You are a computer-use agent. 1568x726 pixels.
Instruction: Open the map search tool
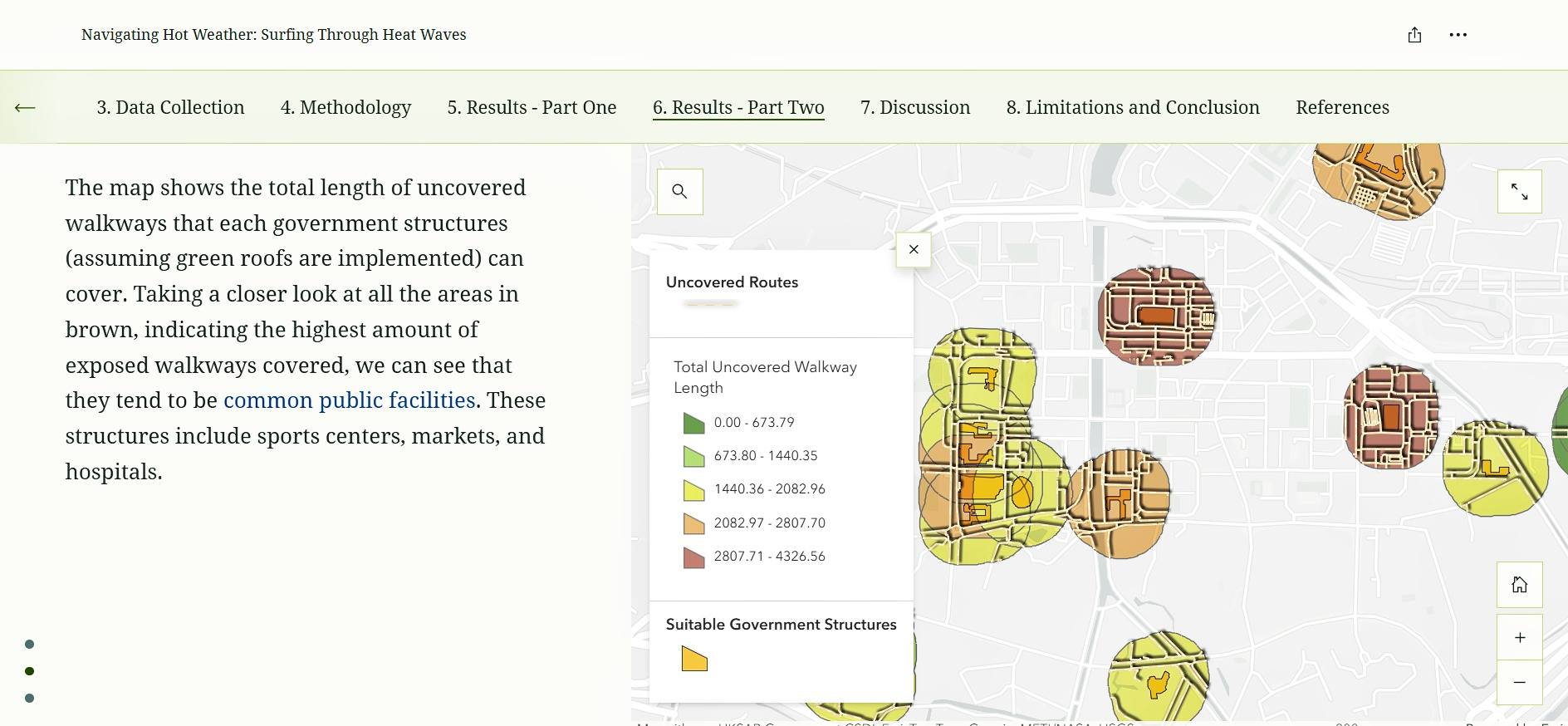[679, 192]
